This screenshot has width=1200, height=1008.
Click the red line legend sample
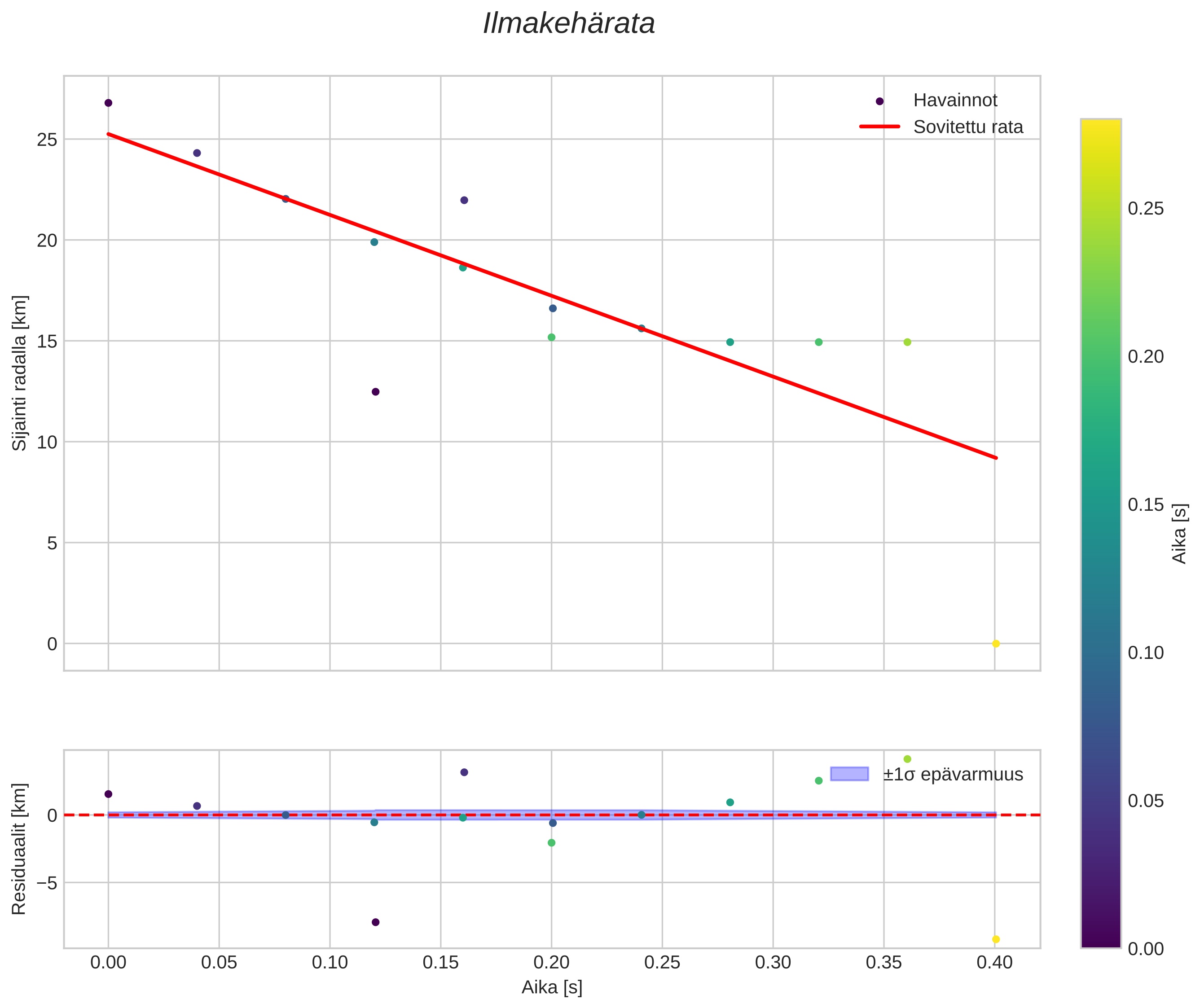(x=879, y=127)
